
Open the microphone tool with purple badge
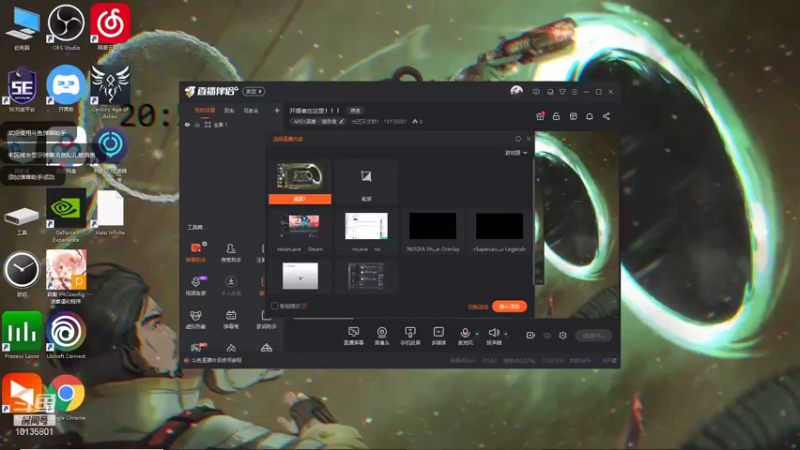point(196,285)
